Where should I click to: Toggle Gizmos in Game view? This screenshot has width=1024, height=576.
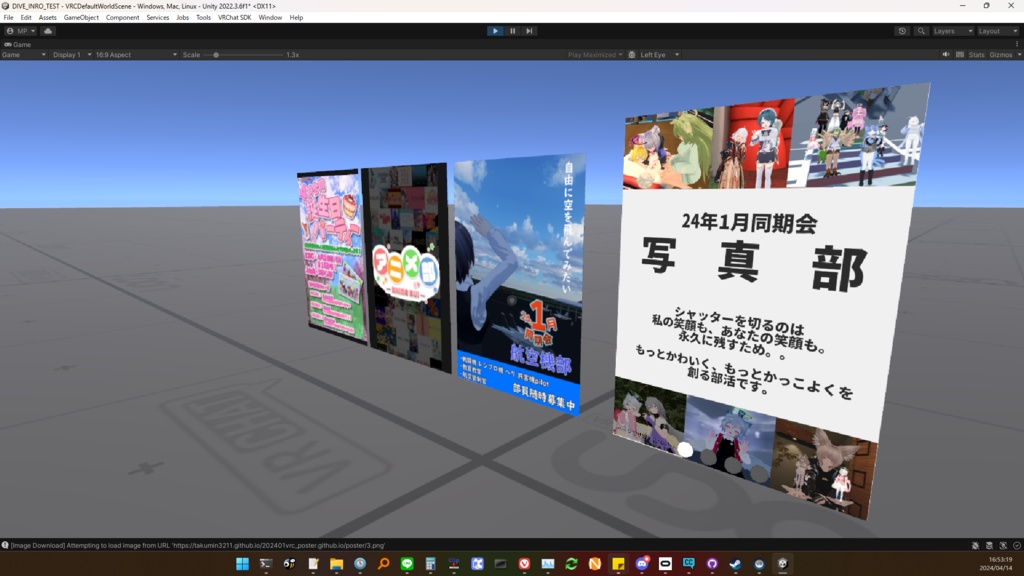tap(1000, 55)
